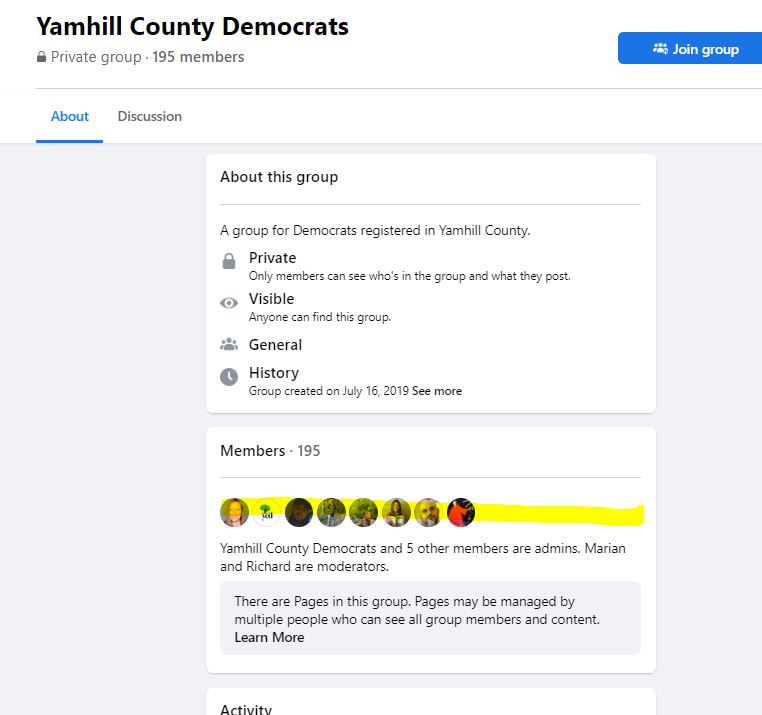Click the padlock icon next to Private

tap(229, 261)
